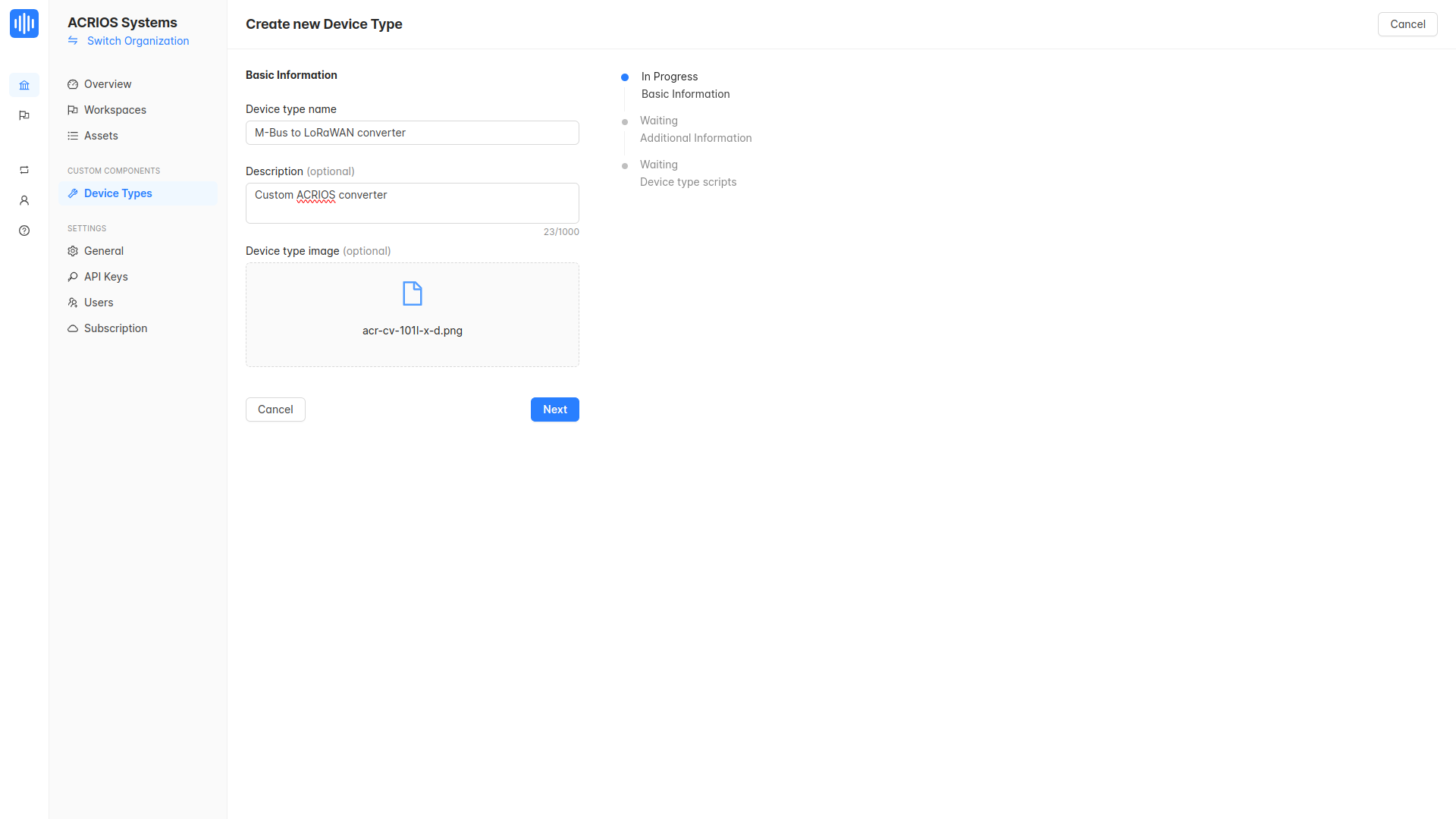The image size is (1456, 819).
Task: Click the top-right Cancel button
Action: (x=1407, y=24)
